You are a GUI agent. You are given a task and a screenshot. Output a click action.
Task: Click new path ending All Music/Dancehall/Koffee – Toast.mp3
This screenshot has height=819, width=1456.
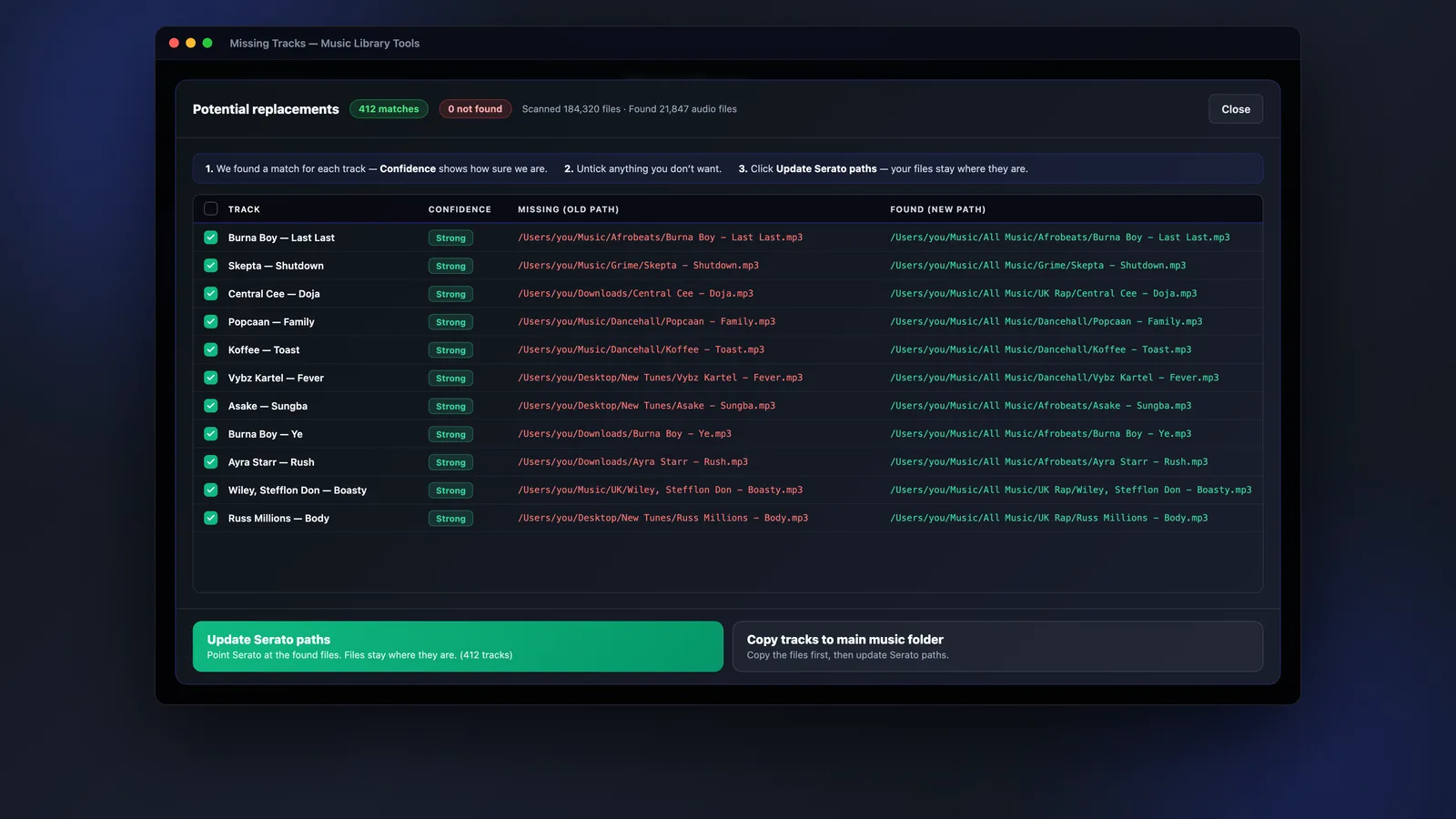tap(1040, 350)
